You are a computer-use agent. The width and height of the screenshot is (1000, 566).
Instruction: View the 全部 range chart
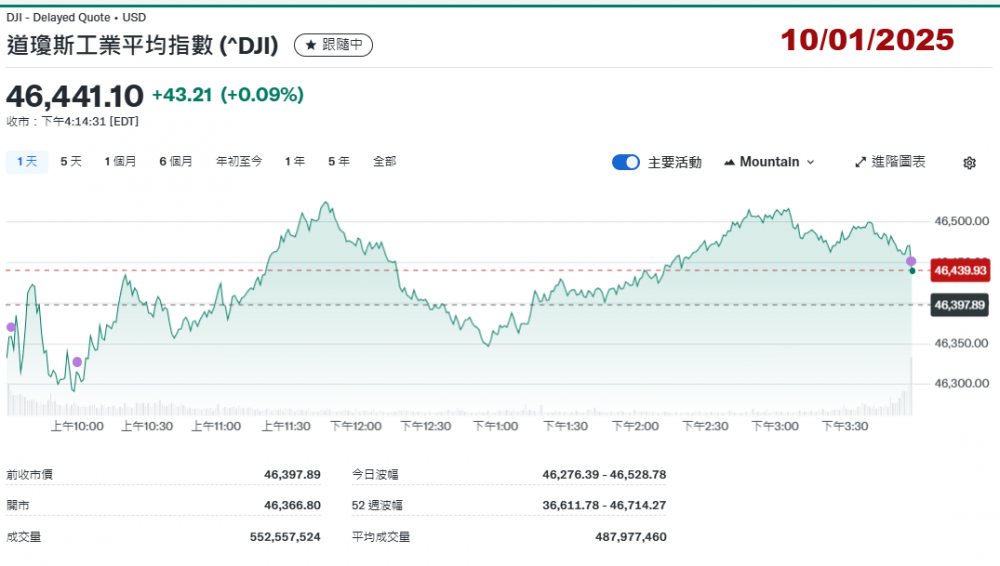(384, 161)
